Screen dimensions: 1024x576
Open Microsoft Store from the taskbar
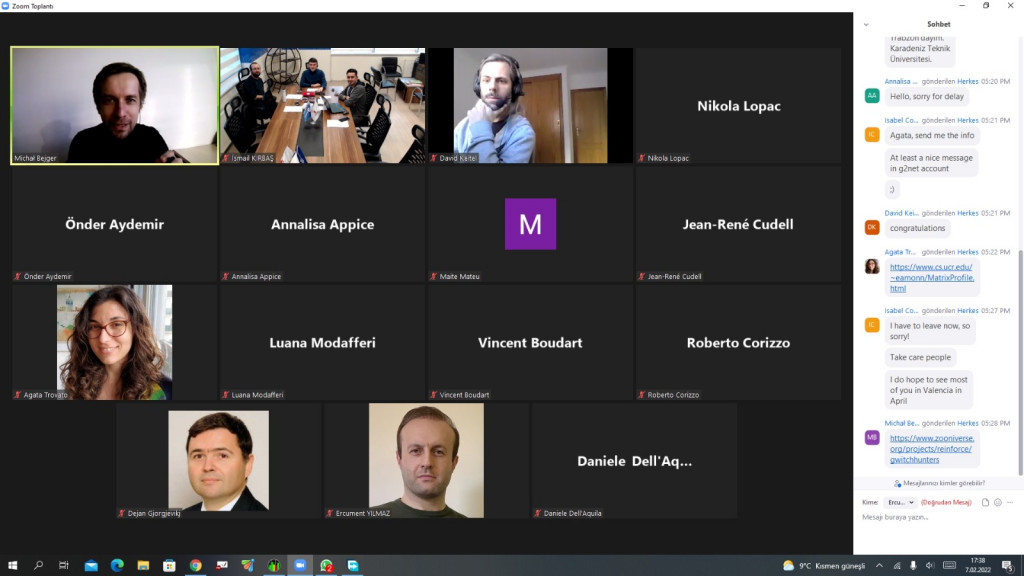tap(169, 566)
